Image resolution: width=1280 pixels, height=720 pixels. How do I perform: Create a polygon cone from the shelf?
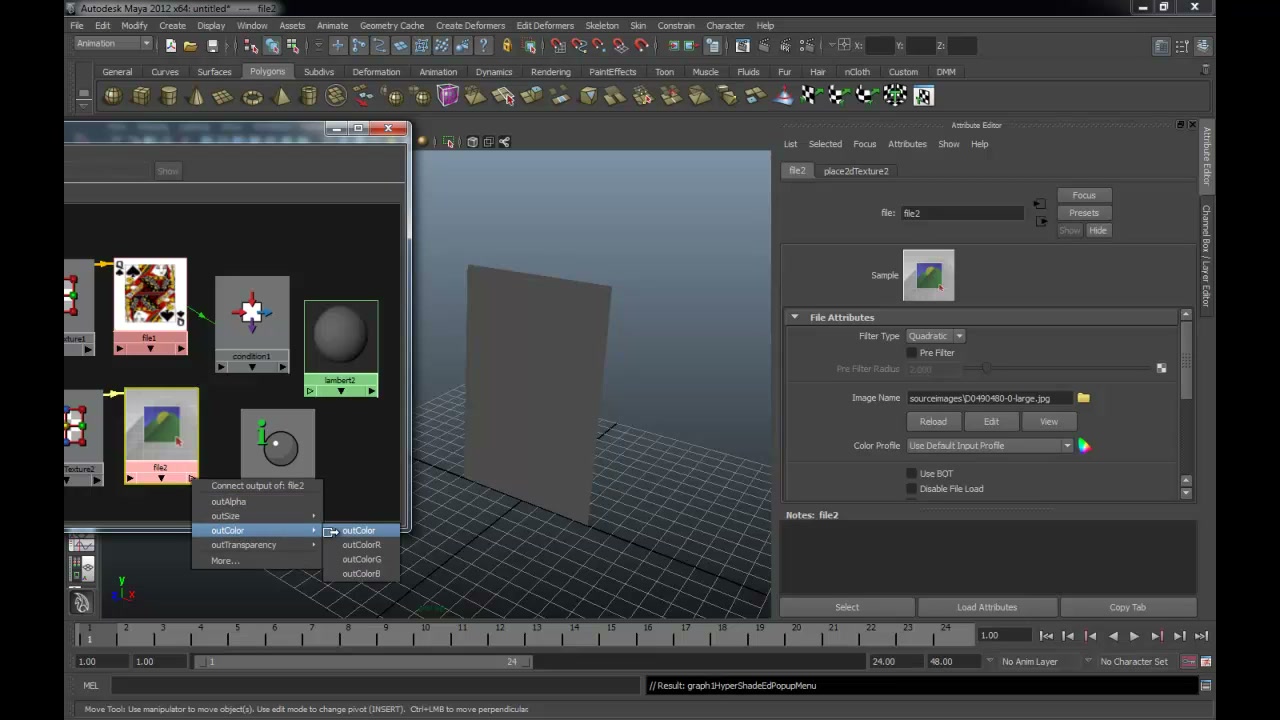pyautogui.click(x=196, y=96)
